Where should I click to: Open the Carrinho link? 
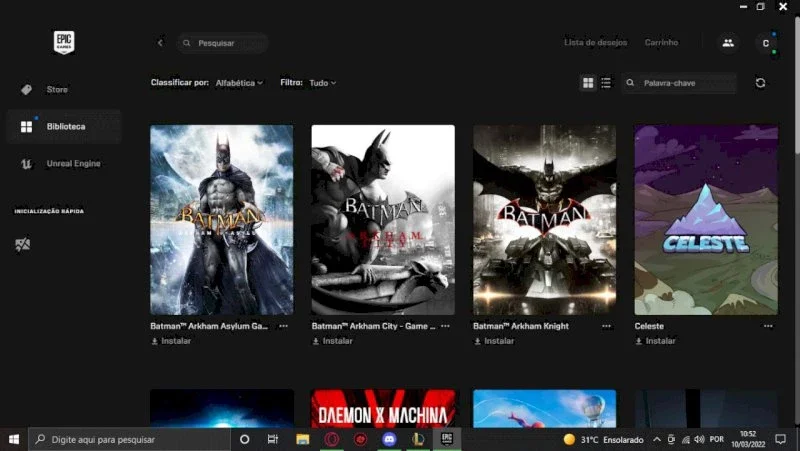click(x=661, y=42)
